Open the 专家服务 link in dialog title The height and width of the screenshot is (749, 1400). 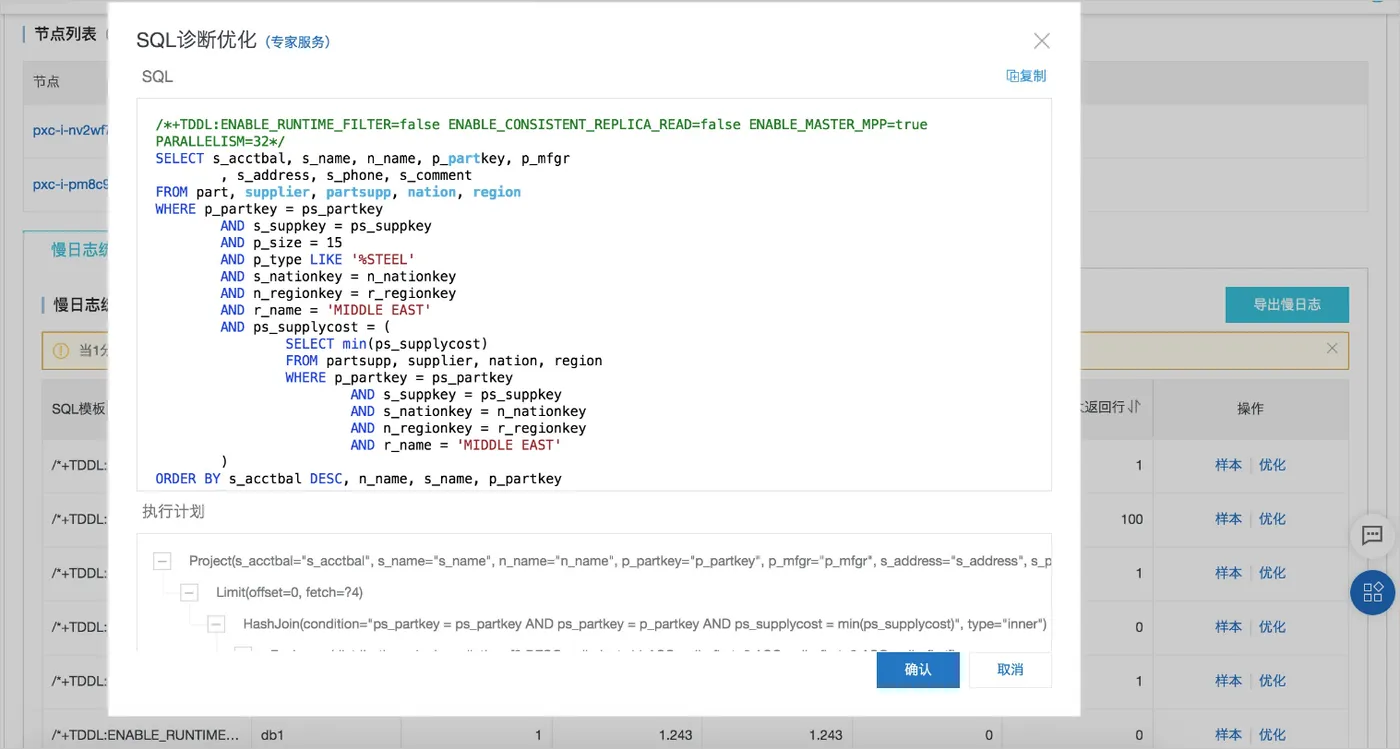298,42
